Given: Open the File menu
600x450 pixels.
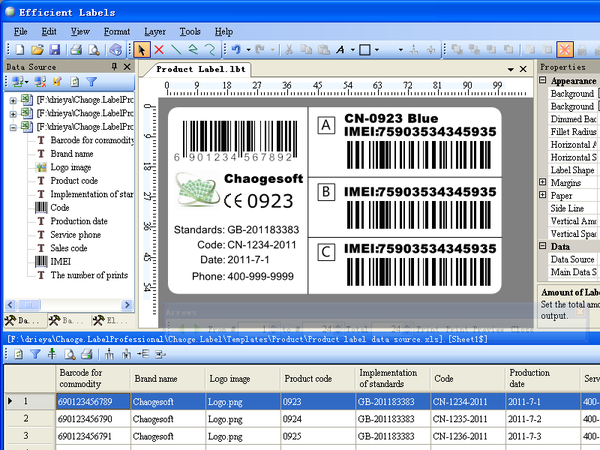Looking at the screenshot, I should coord(21,31).
